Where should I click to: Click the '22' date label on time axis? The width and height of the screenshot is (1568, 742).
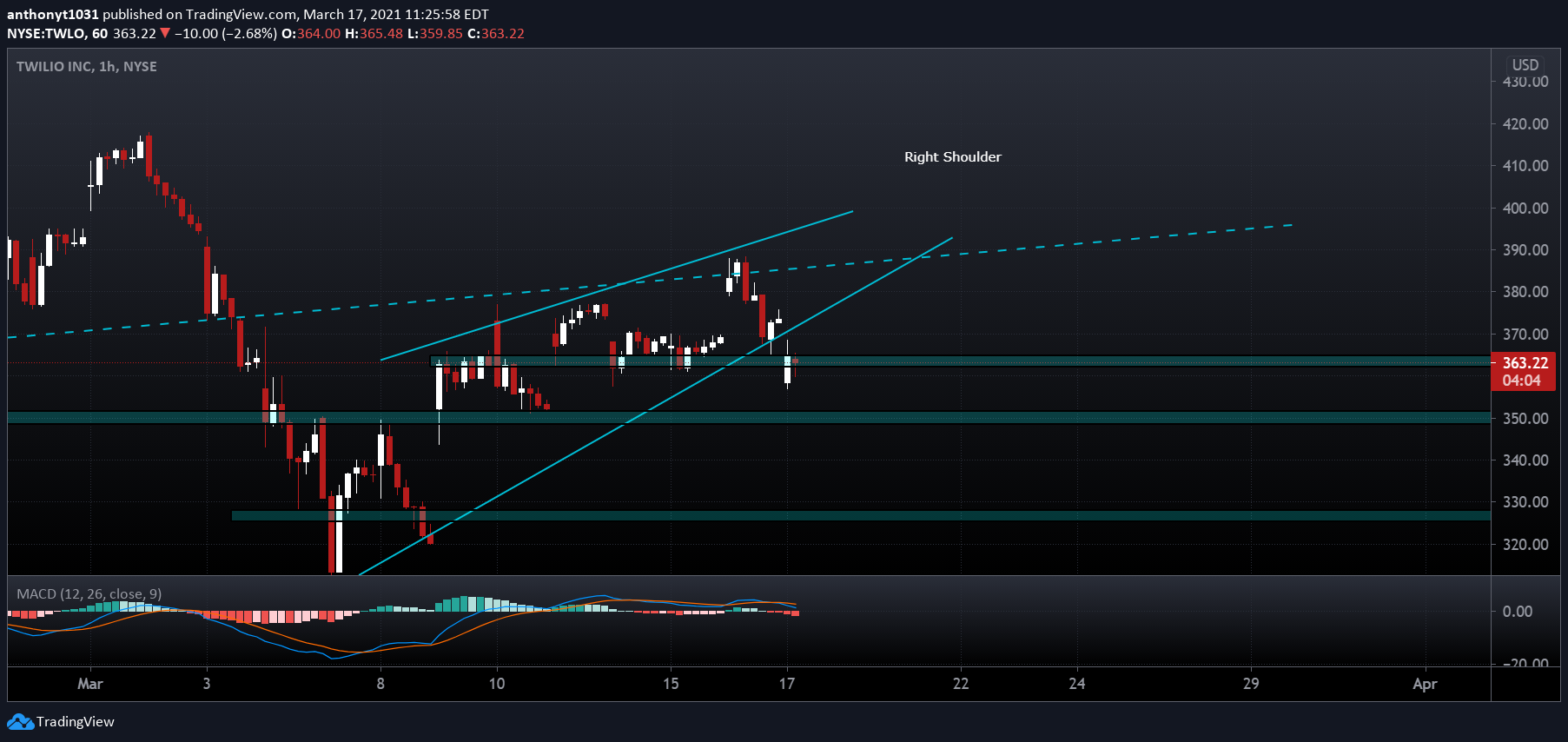(961, 684)
